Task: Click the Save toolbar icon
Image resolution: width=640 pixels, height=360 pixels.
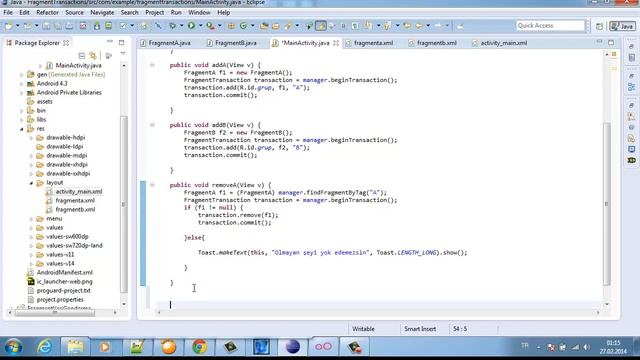Action: 46,26
